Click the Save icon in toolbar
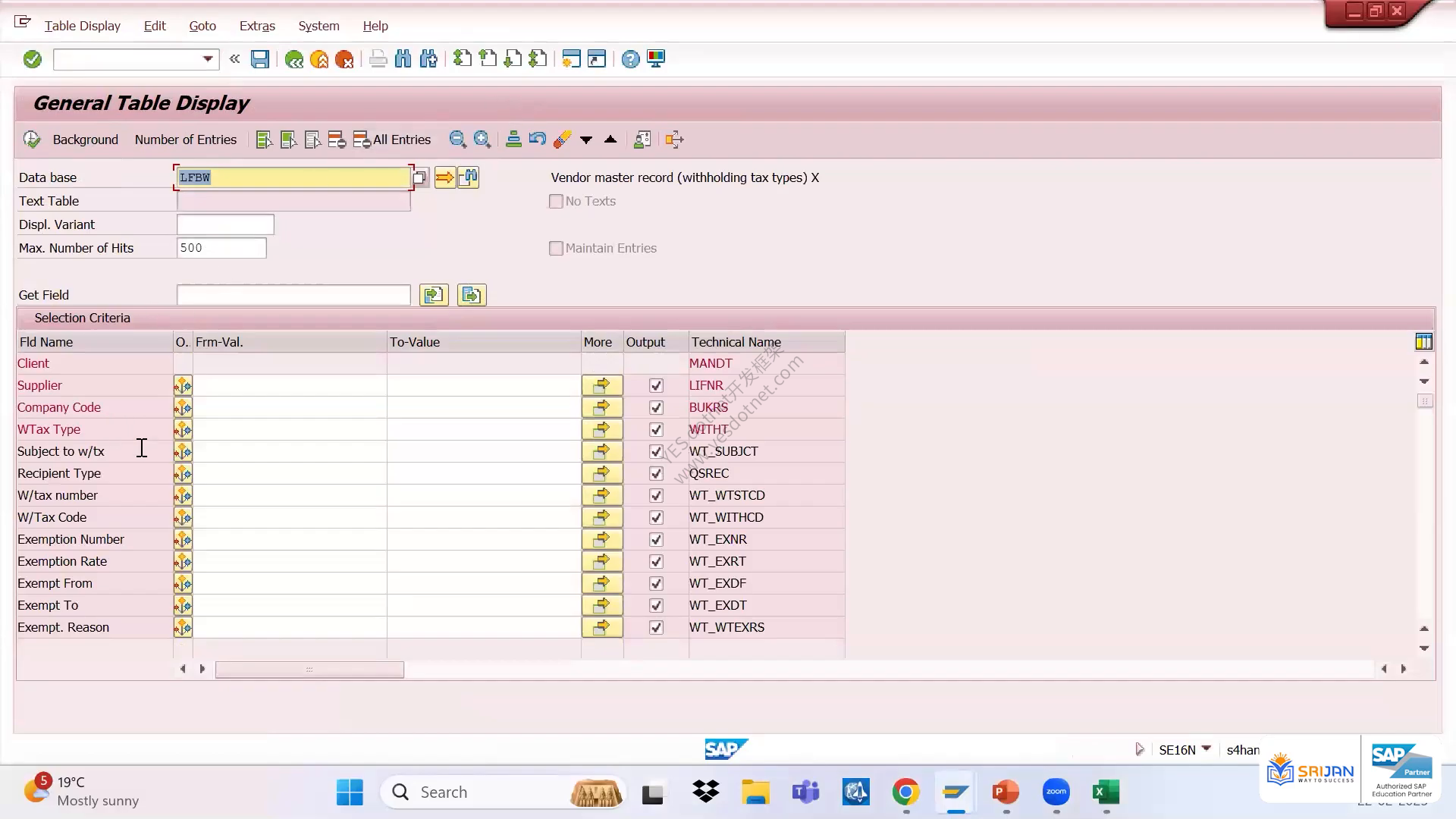The height and width of the screenshot is (819, 1456). [x=260, y=59]
